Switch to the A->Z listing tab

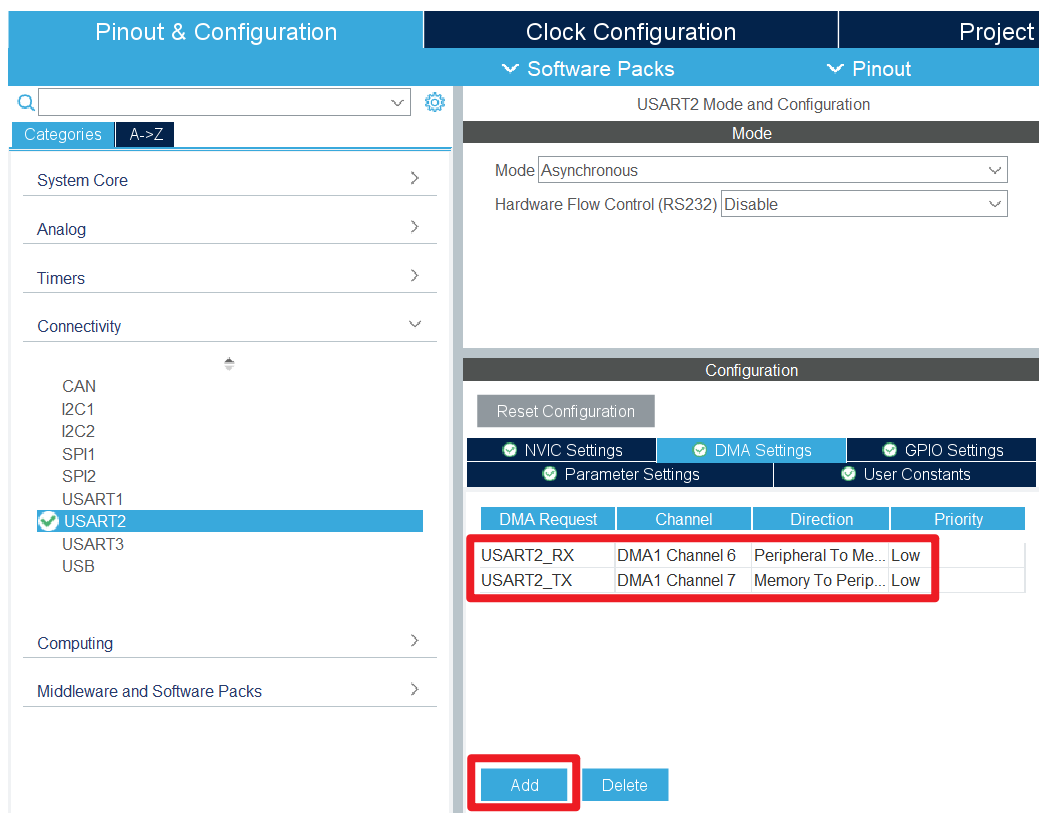pyautogui.click(x=144, y=134)
